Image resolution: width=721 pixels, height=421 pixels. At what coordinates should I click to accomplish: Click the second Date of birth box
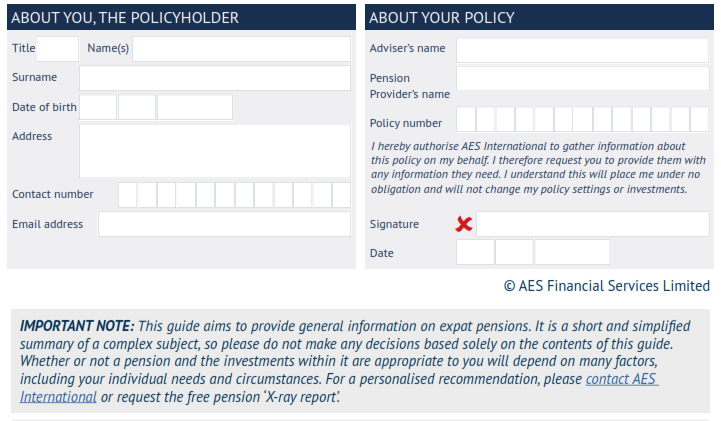point(137,107)
